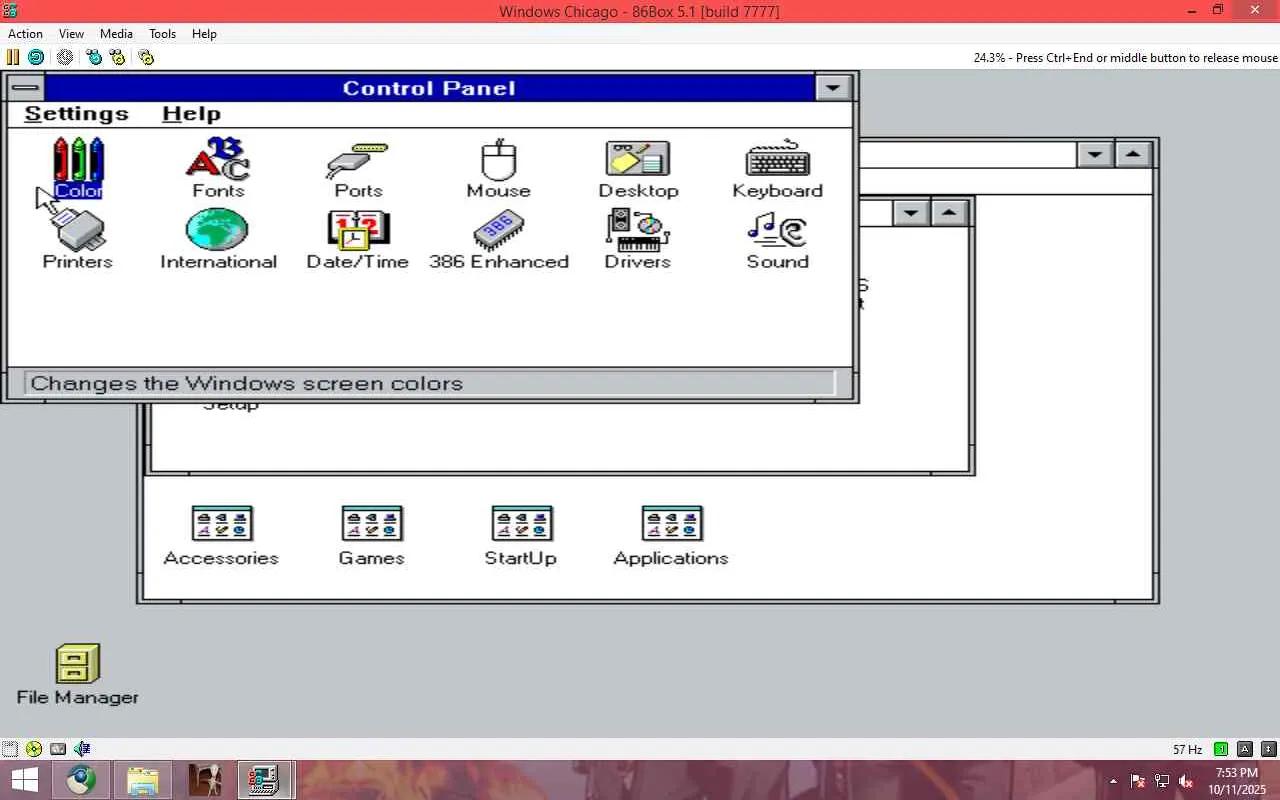This screenshot has height=800, width=1280.
Task: Open the 86Box Media menu
Action: pos(116,33)
